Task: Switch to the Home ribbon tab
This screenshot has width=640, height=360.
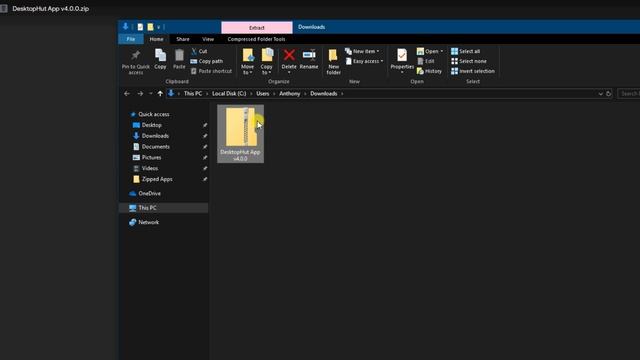Action: [x=156, y=39]
